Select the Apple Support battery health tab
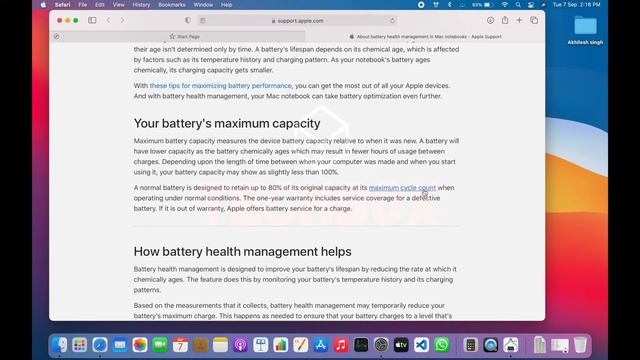 pyautogui.click(x=426, y=36)
